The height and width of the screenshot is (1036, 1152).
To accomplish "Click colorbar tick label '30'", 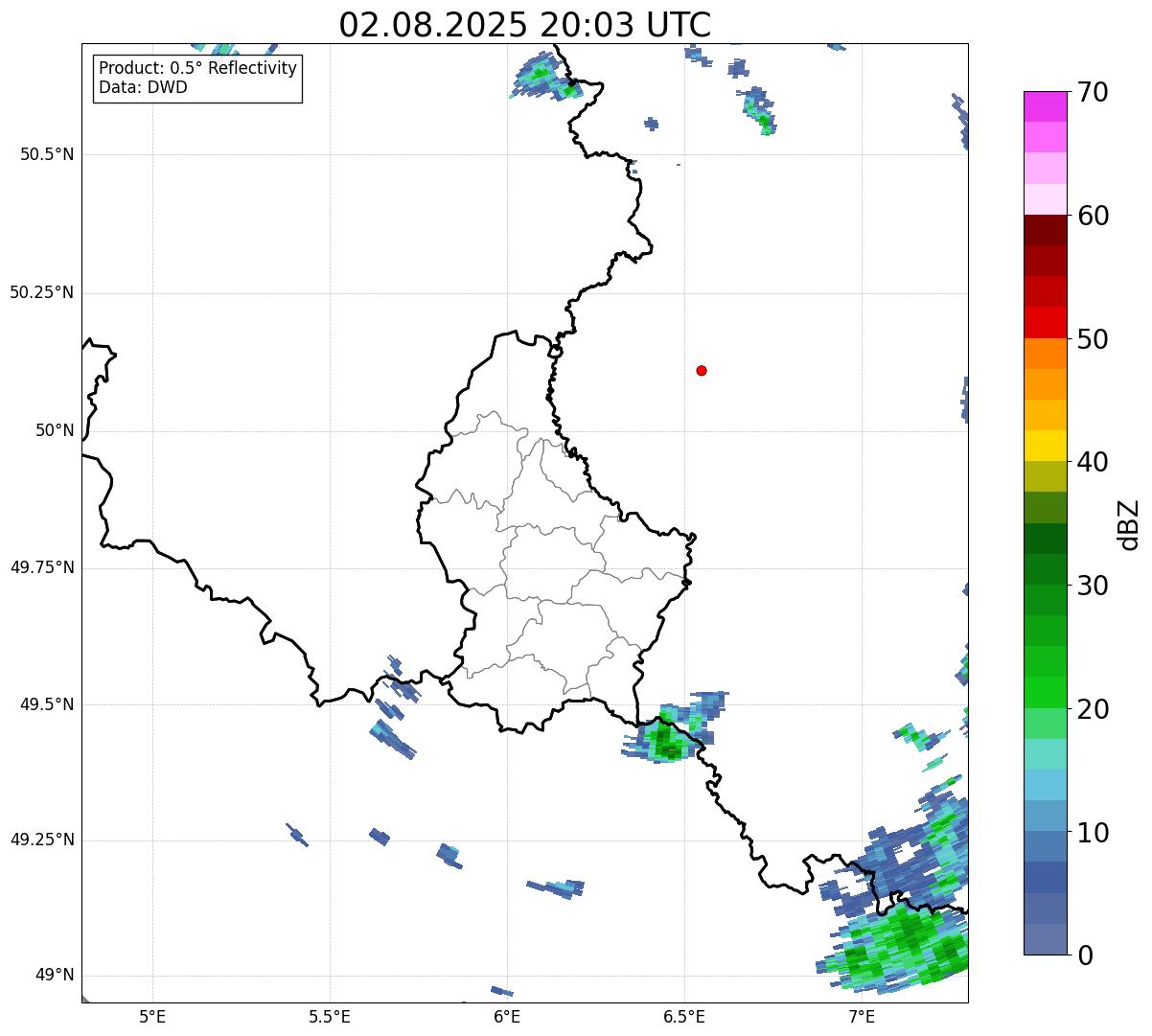I will [1093, 586].
